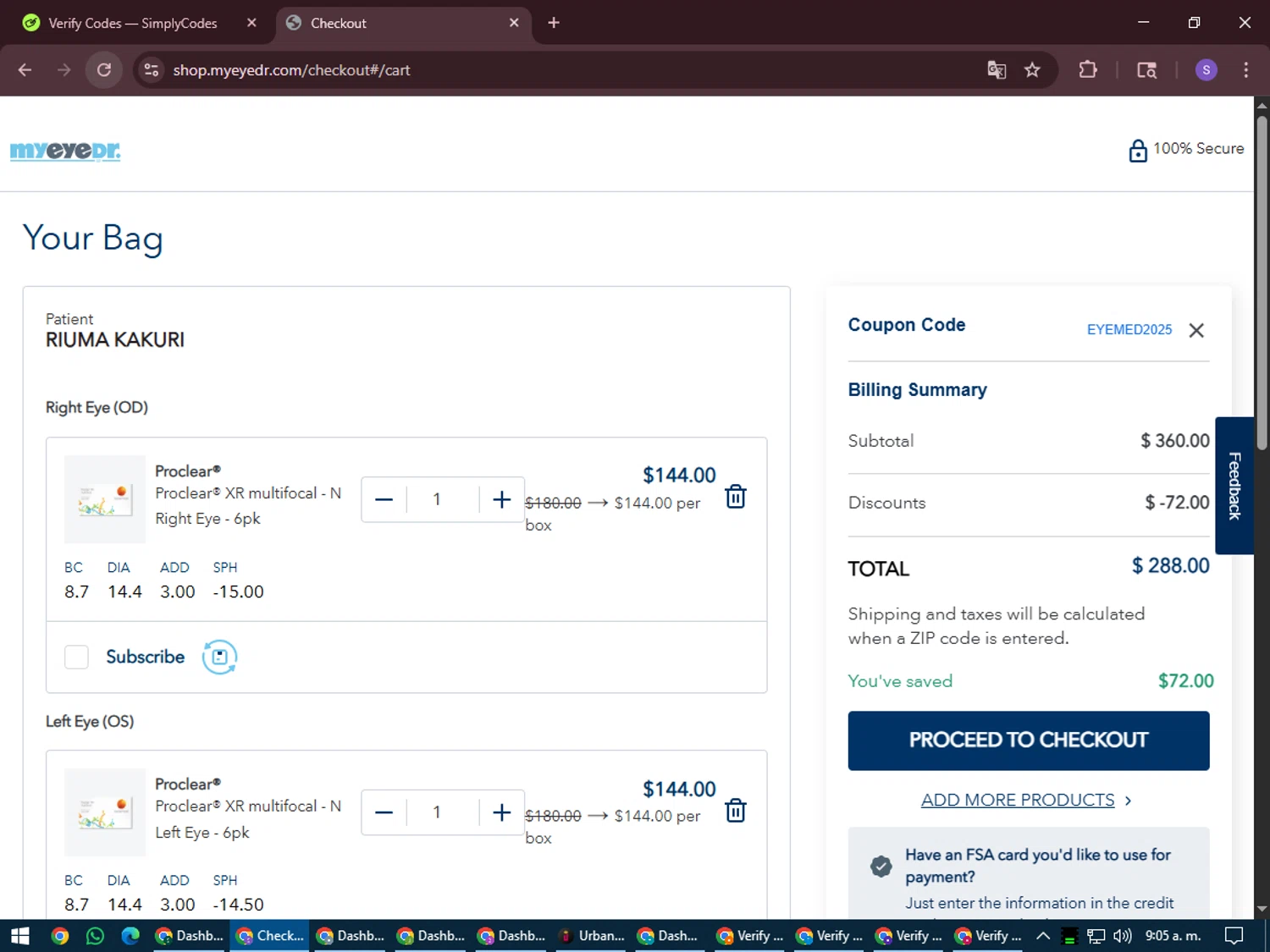Click the FSA card checkmark icon
The image size is (1270, 952).
pyautogui.click(x=881, y=867)
